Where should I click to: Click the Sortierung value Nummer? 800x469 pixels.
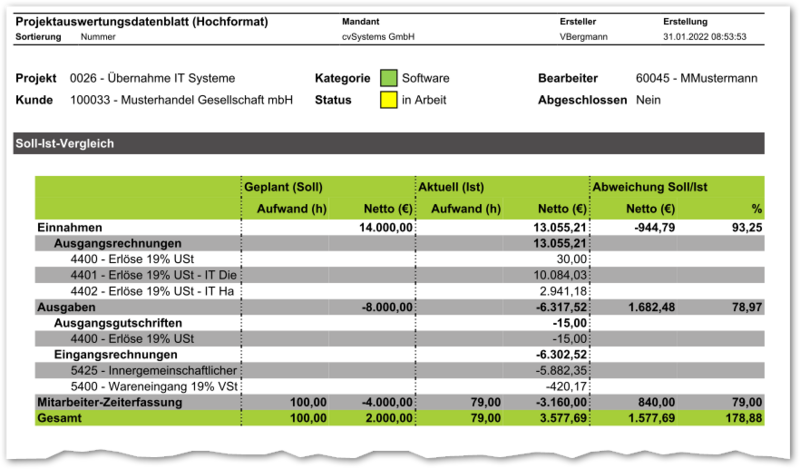98,37
